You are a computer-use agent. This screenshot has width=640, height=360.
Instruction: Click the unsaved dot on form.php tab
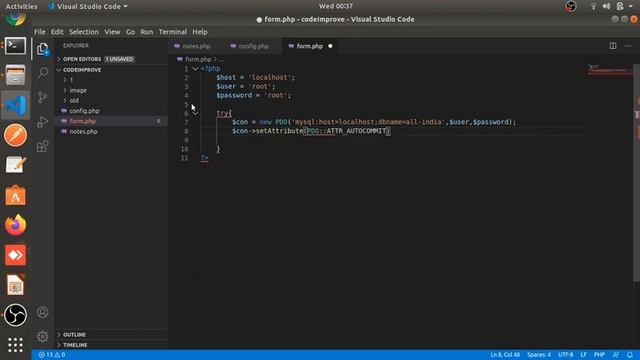(x=330, y=46)
